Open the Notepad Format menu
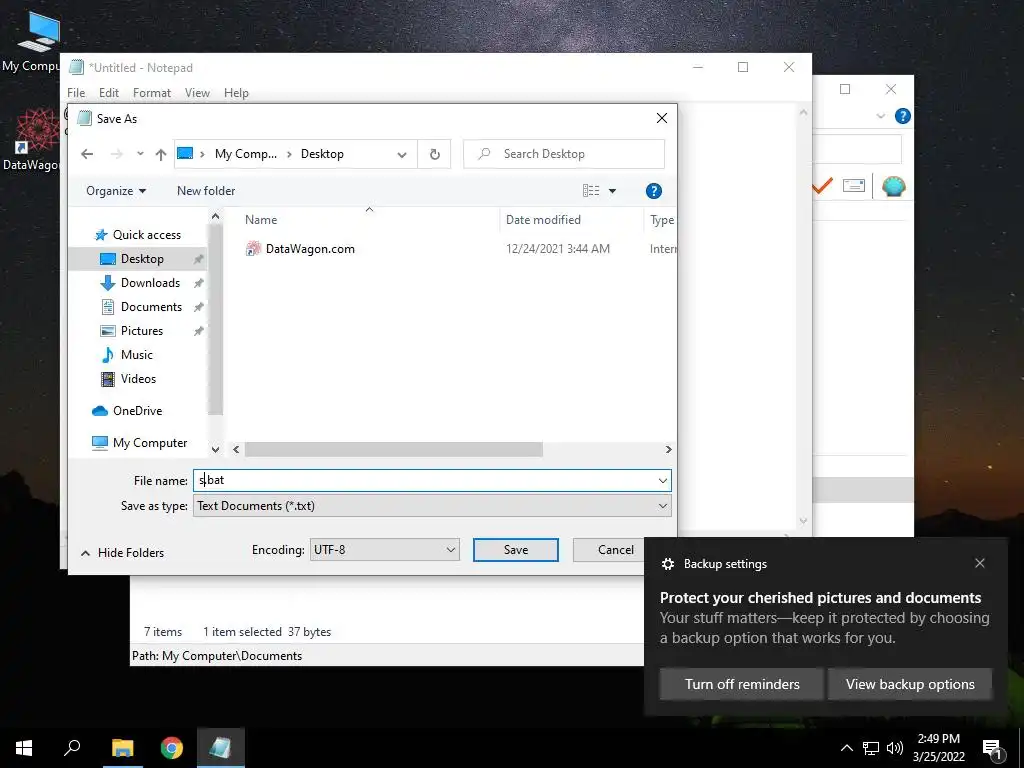The width and height of the screenshot is (1024, 768). coord(152,93)
